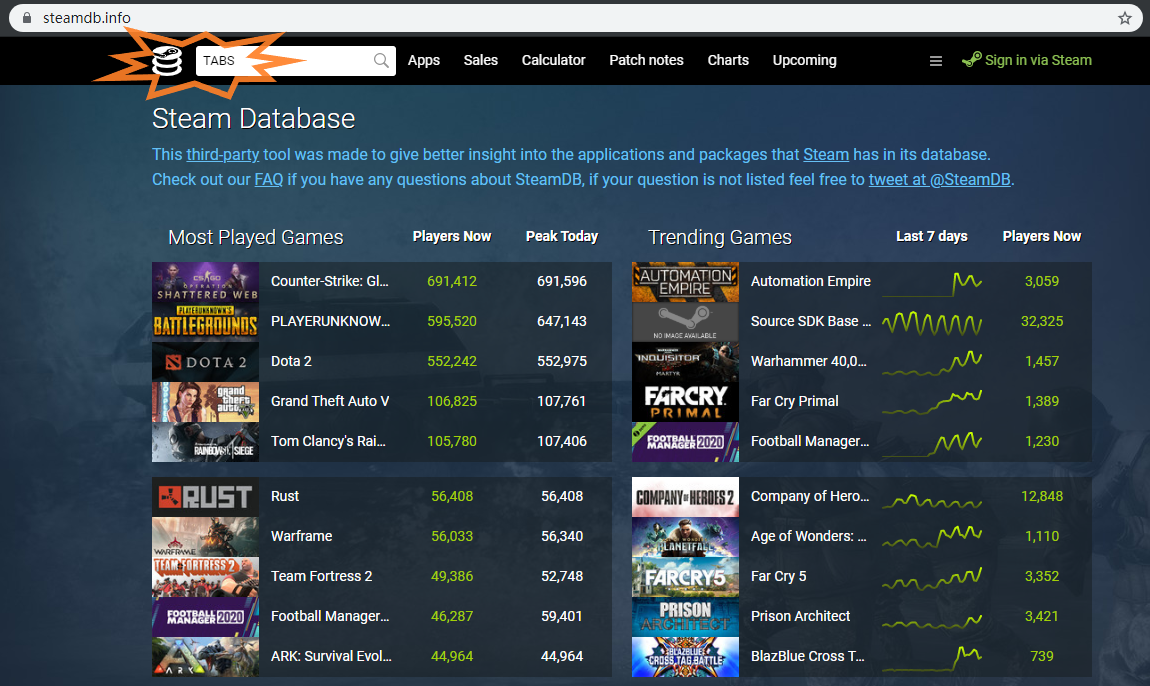The height and width of the screenshot is (686, 1150).
Task: Open the Trending Games heading
Action: coord(719,237)
